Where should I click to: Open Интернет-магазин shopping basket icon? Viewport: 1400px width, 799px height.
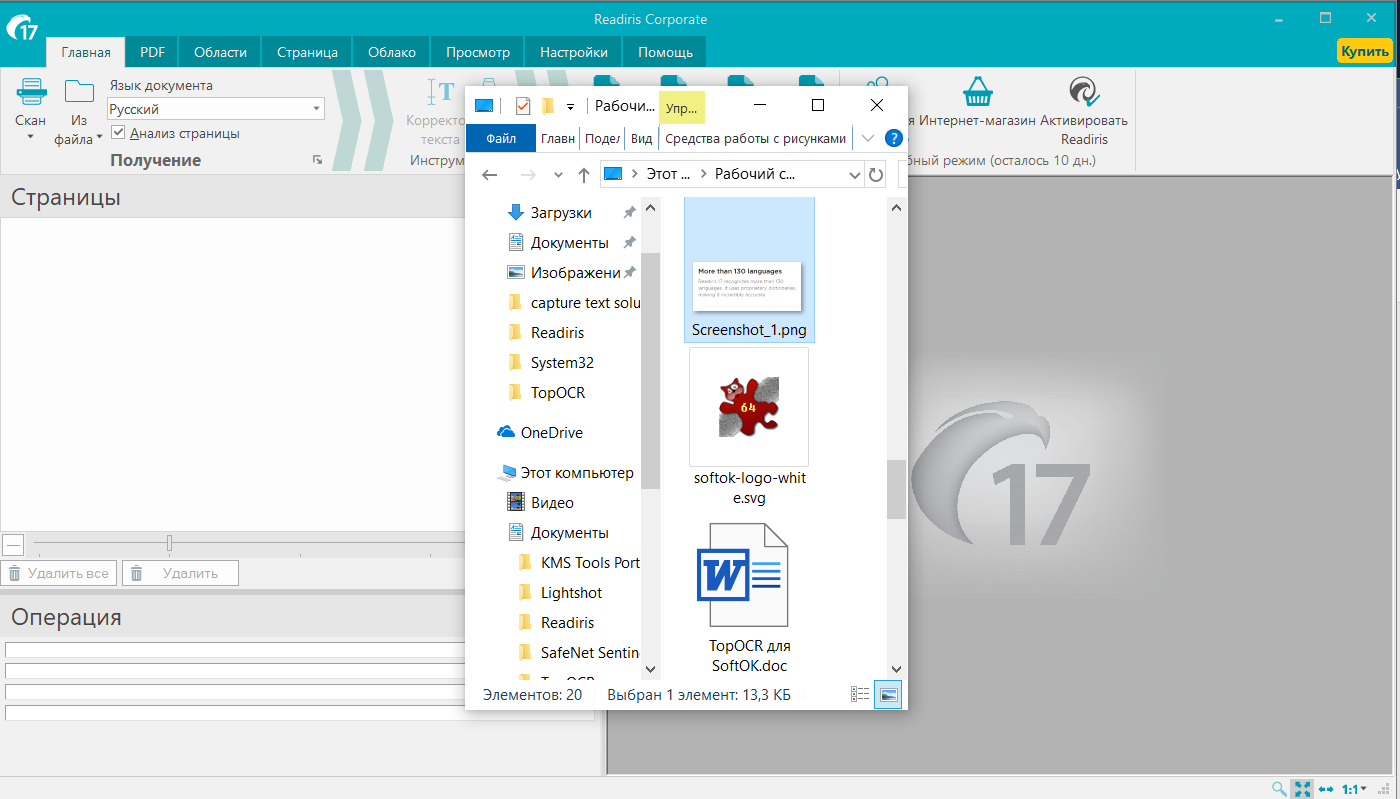tap(977, 92)
